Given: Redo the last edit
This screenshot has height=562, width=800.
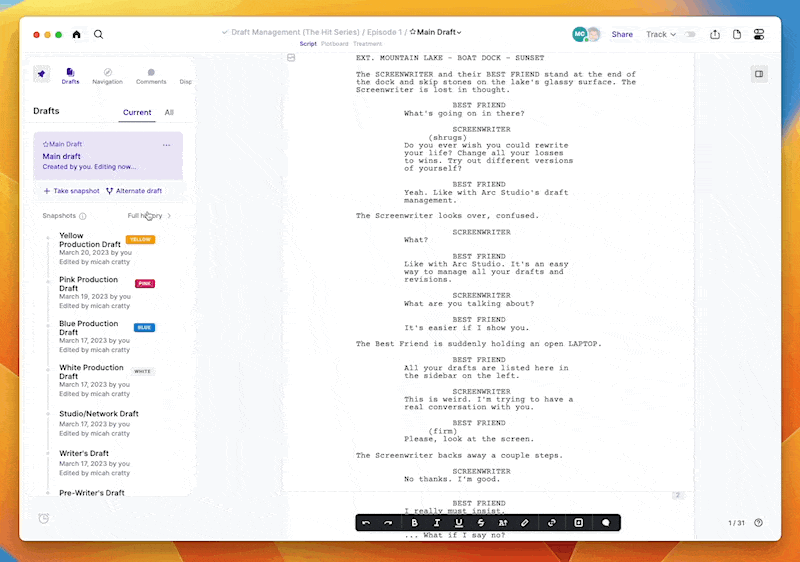Looking at the screenshot, I should tap(388, 523).
